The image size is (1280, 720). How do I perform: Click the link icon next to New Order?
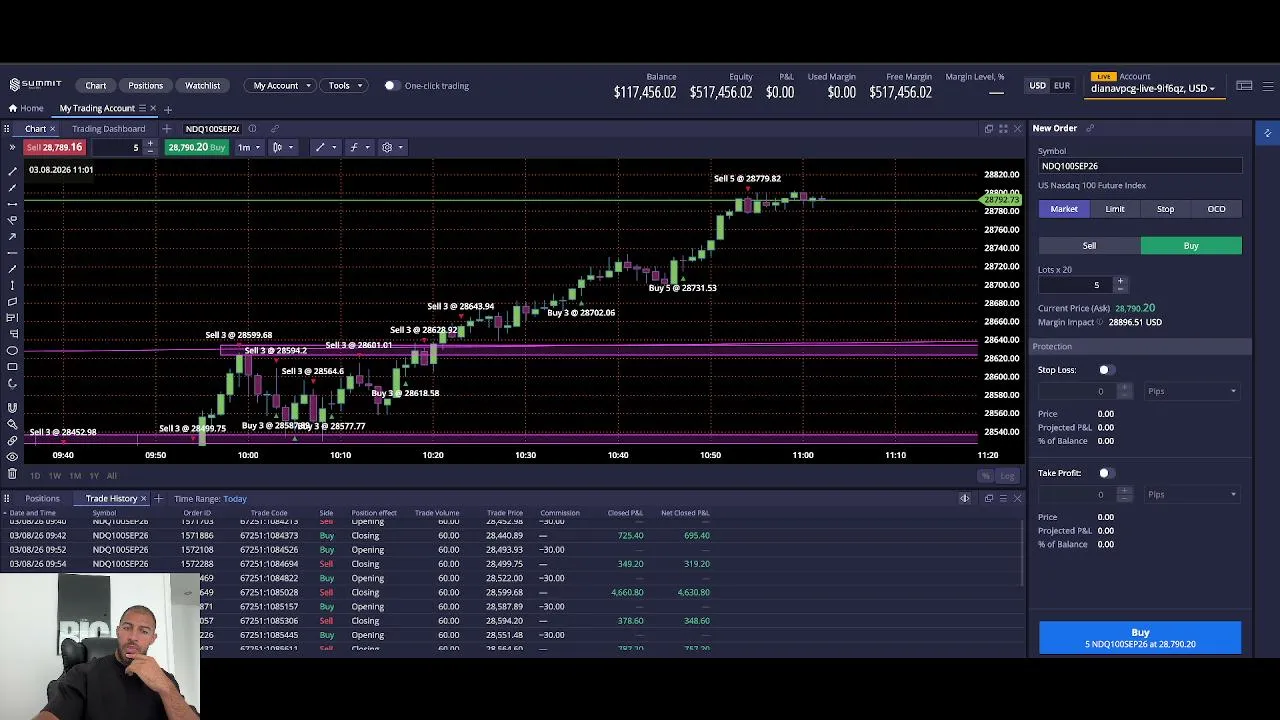(1090, 128)
